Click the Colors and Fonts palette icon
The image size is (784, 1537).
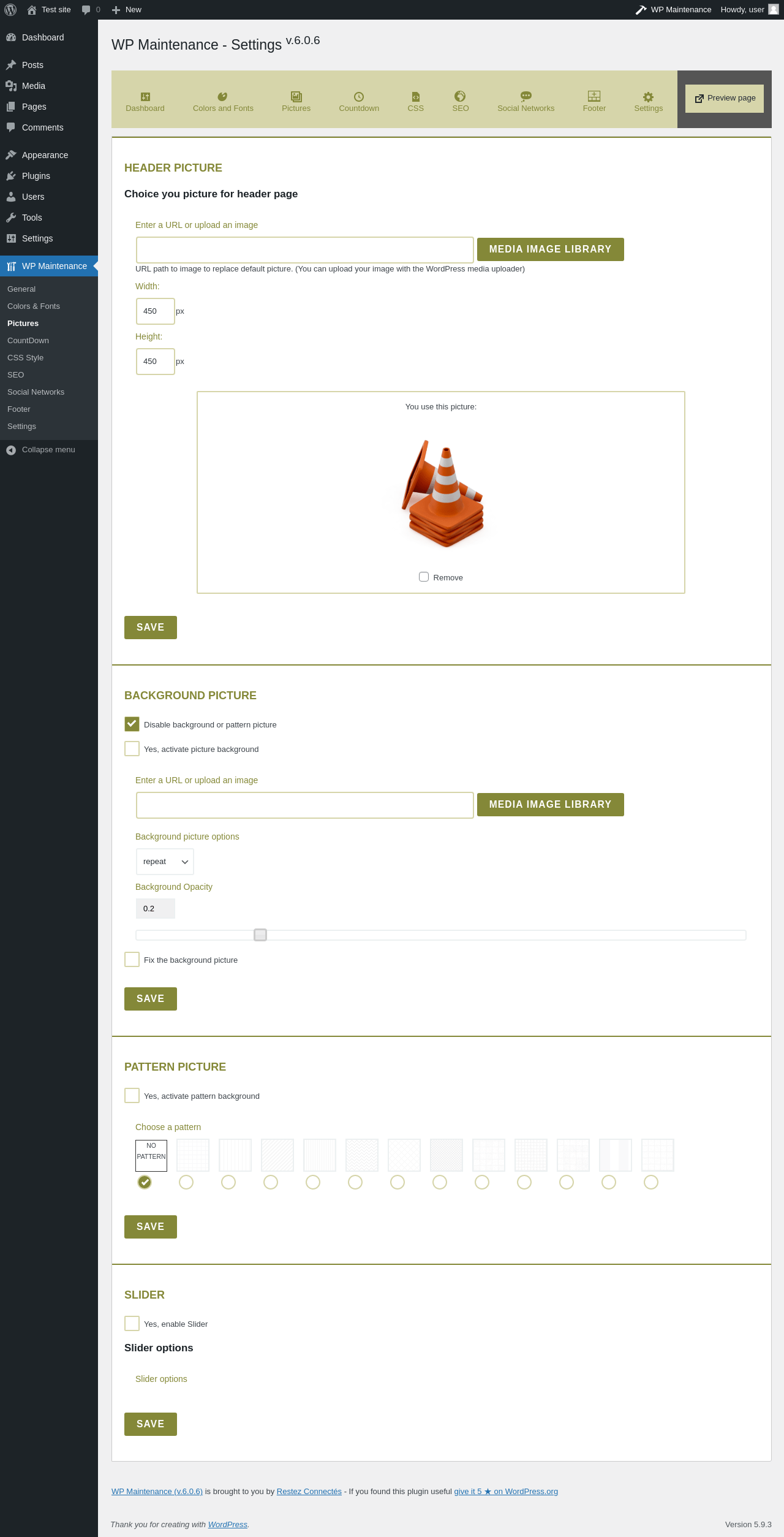pos(223,96)
